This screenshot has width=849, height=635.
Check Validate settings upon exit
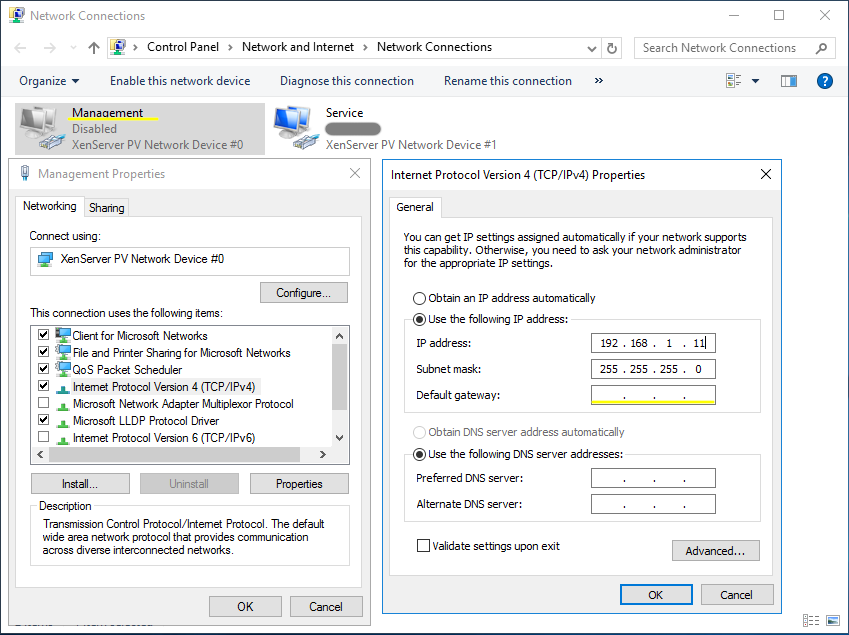[x=423, y=545]
